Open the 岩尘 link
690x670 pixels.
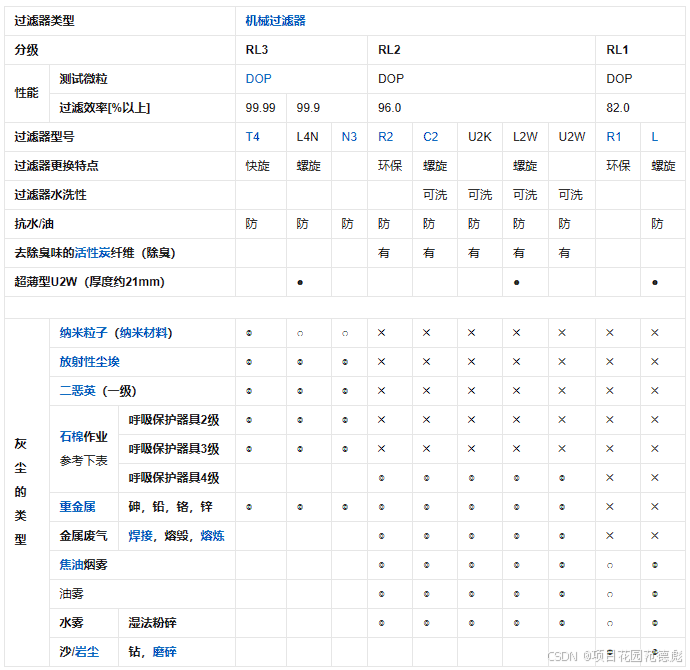(x=87, y=652)
